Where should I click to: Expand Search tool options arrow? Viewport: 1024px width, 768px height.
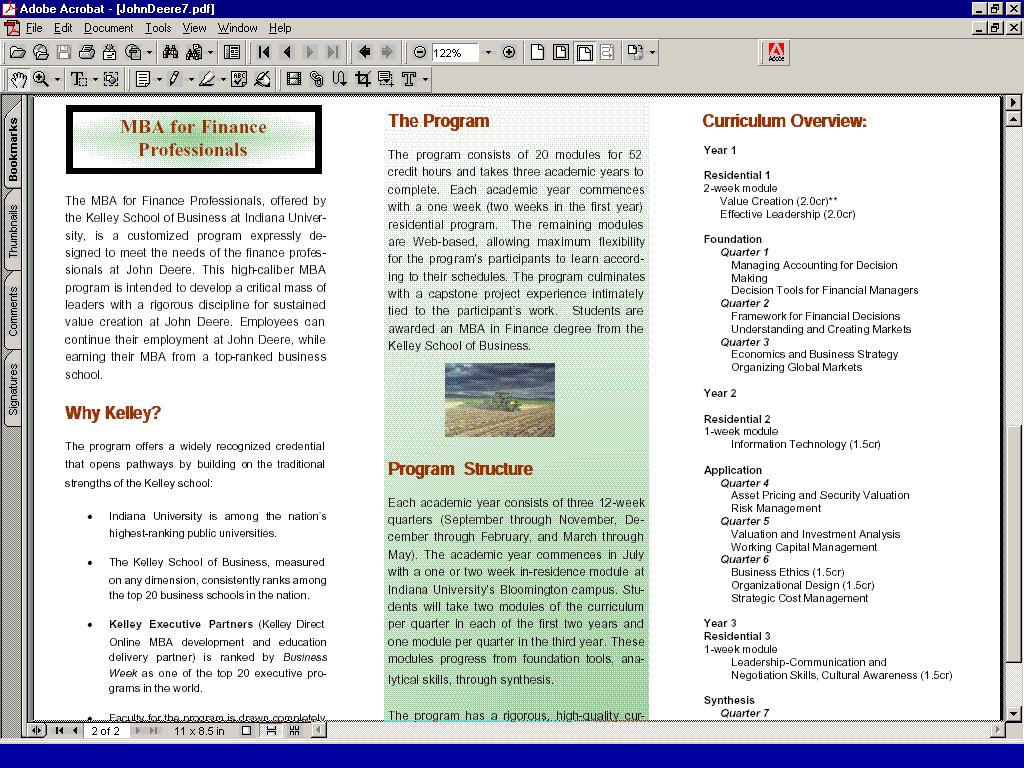coord(210,52)
